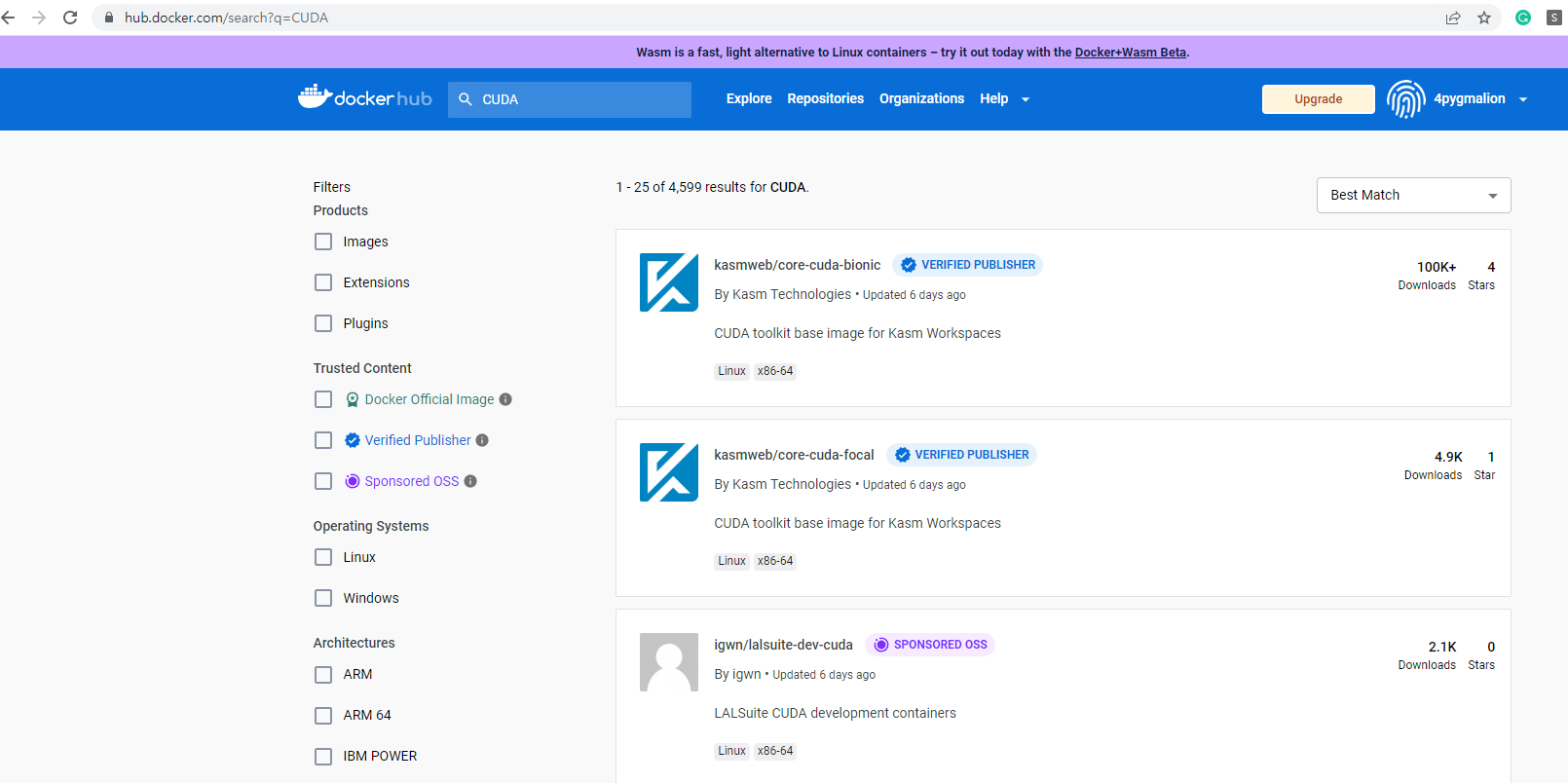Go back using browser back arrow
This screenshot has width=1568, height=783.
(9, 18)
